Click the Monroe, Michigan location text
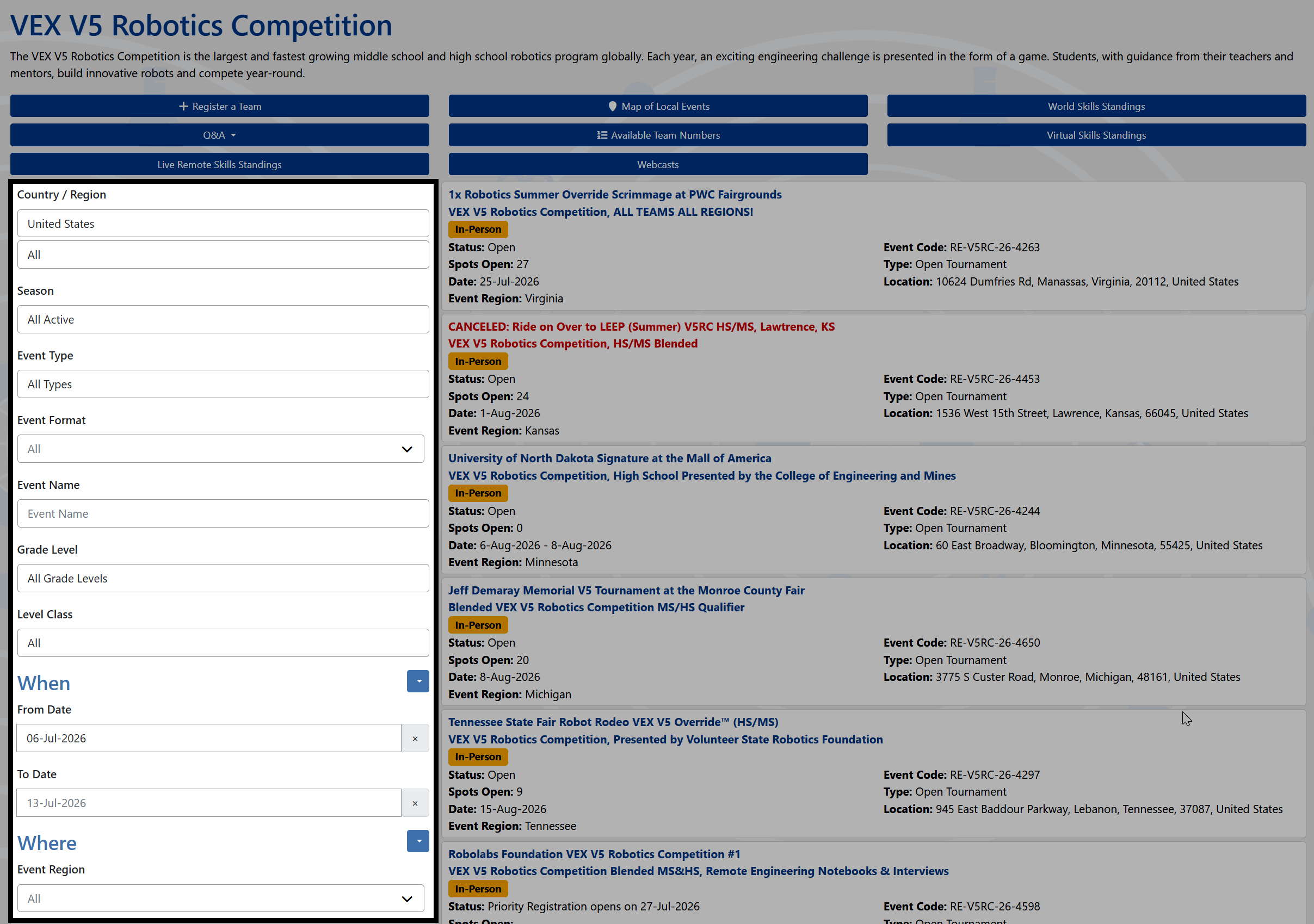Image resolution: width=1314 pixels, height=924 pixels. 1088,677
